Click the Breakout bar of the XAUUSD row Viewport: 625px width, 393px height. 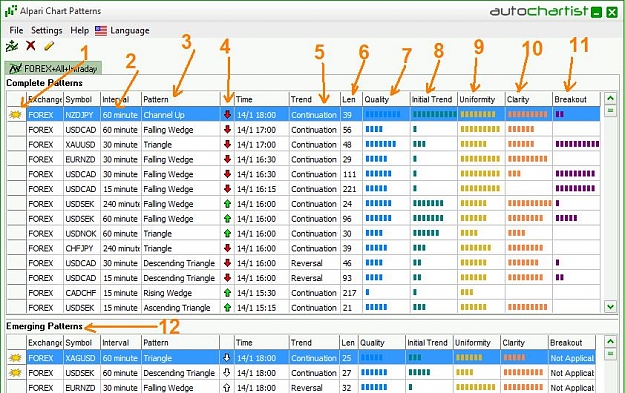577,144
